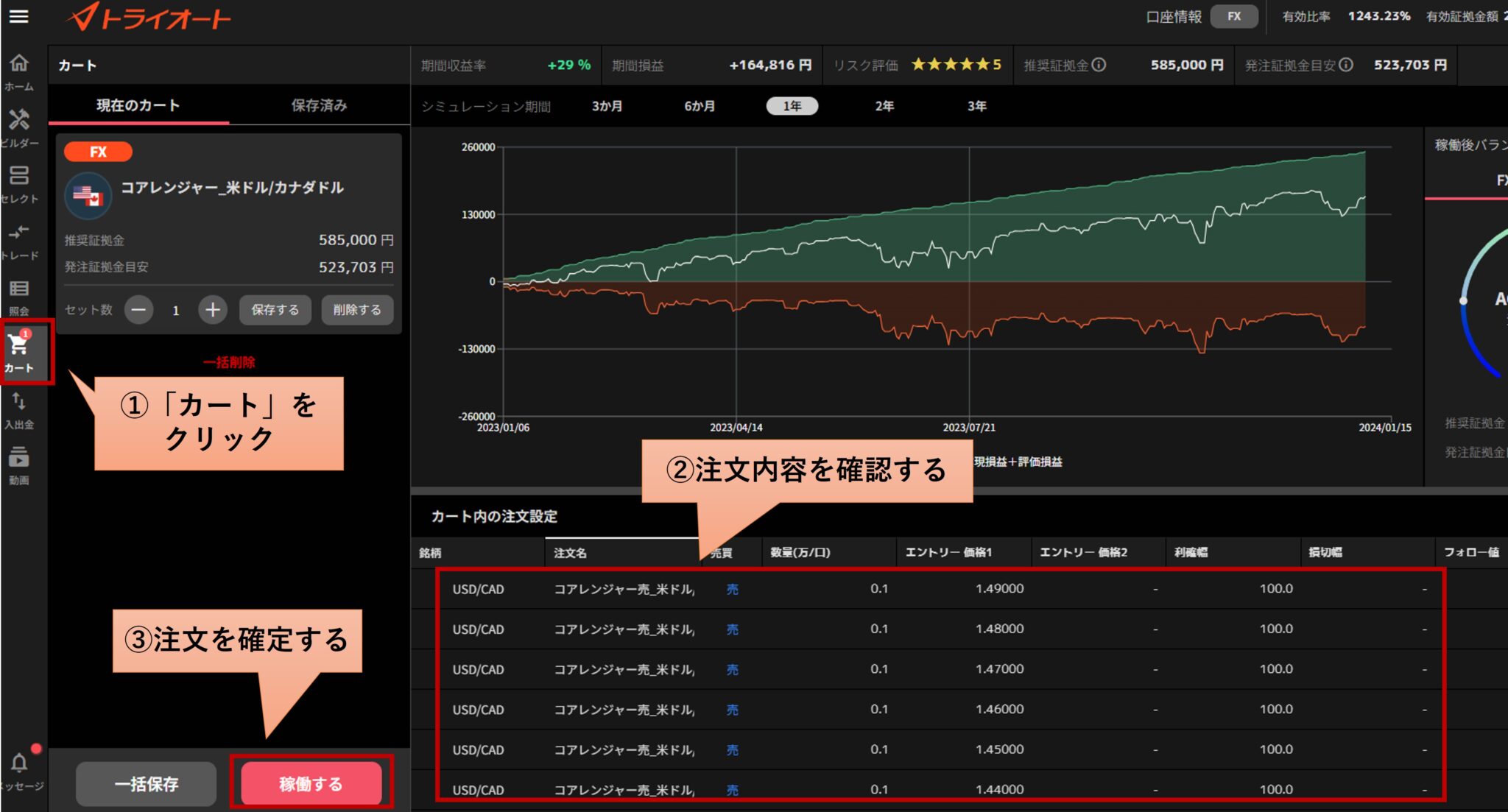Image resolution: width=1508 pixels, height=812 pixels.
Task: Click the FX badge on cart card
Action: point(98,152)
